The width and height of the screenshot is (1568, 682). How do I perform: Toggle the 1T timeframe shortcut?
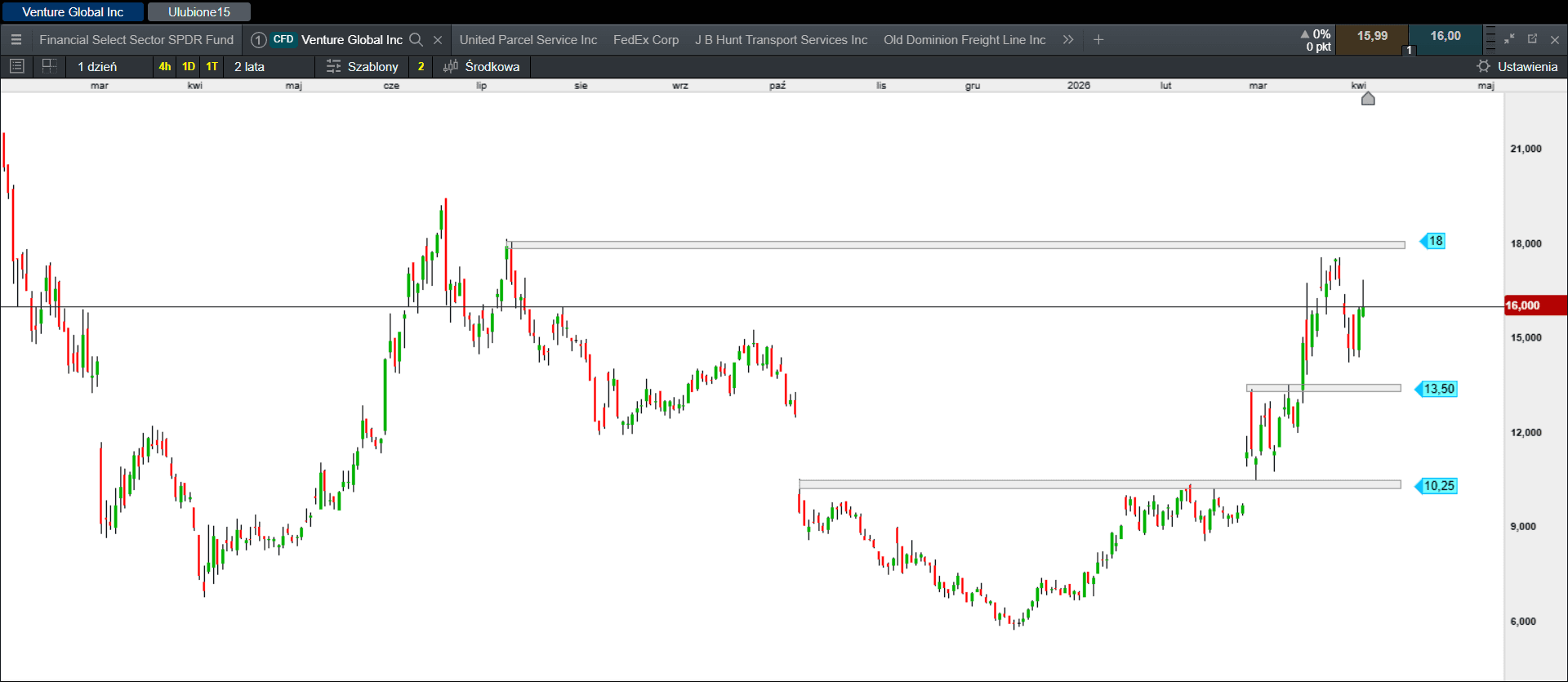click(x=212, y=66)
